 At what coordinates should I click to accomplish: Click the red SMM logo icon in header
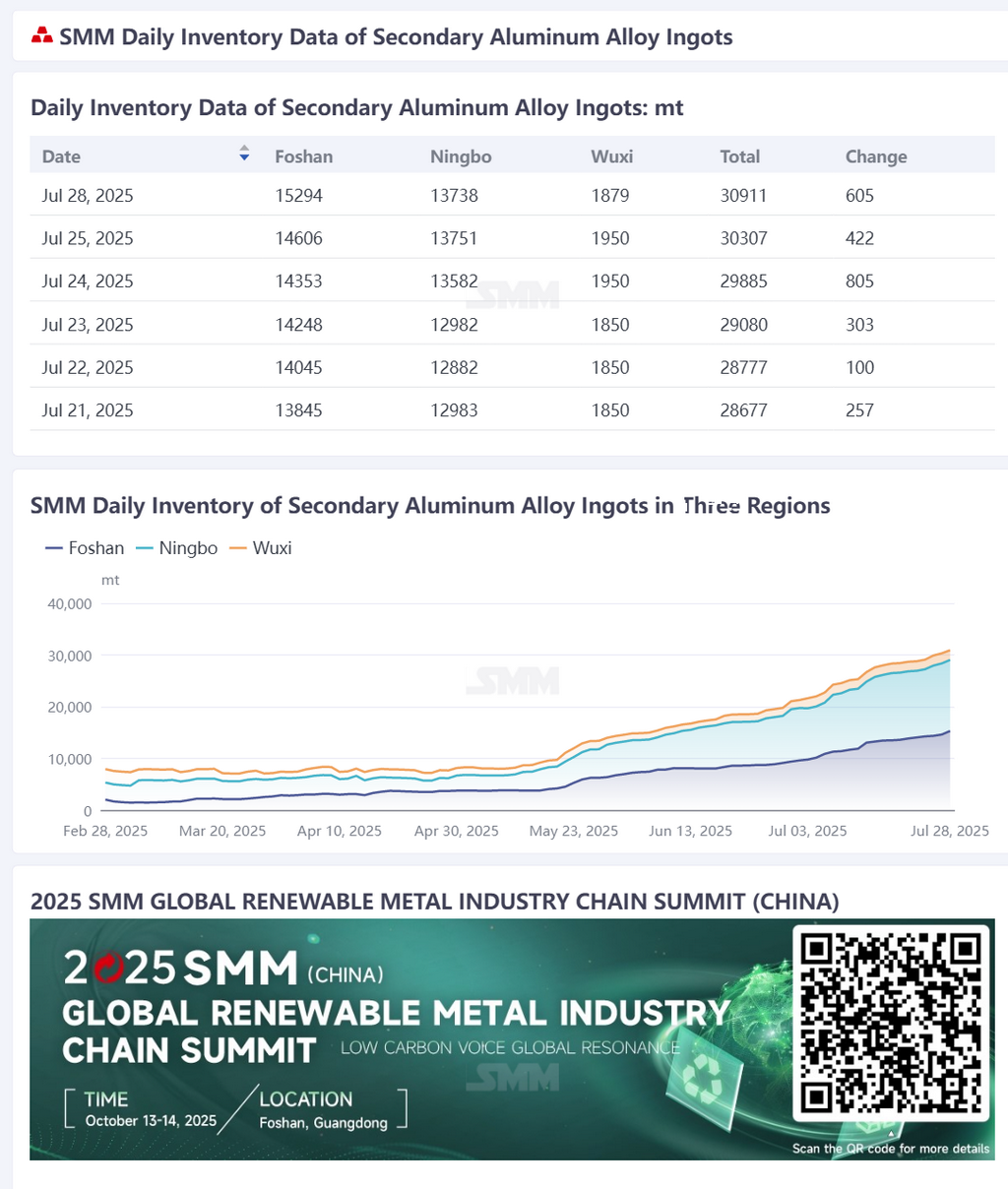tap(41, 36)
